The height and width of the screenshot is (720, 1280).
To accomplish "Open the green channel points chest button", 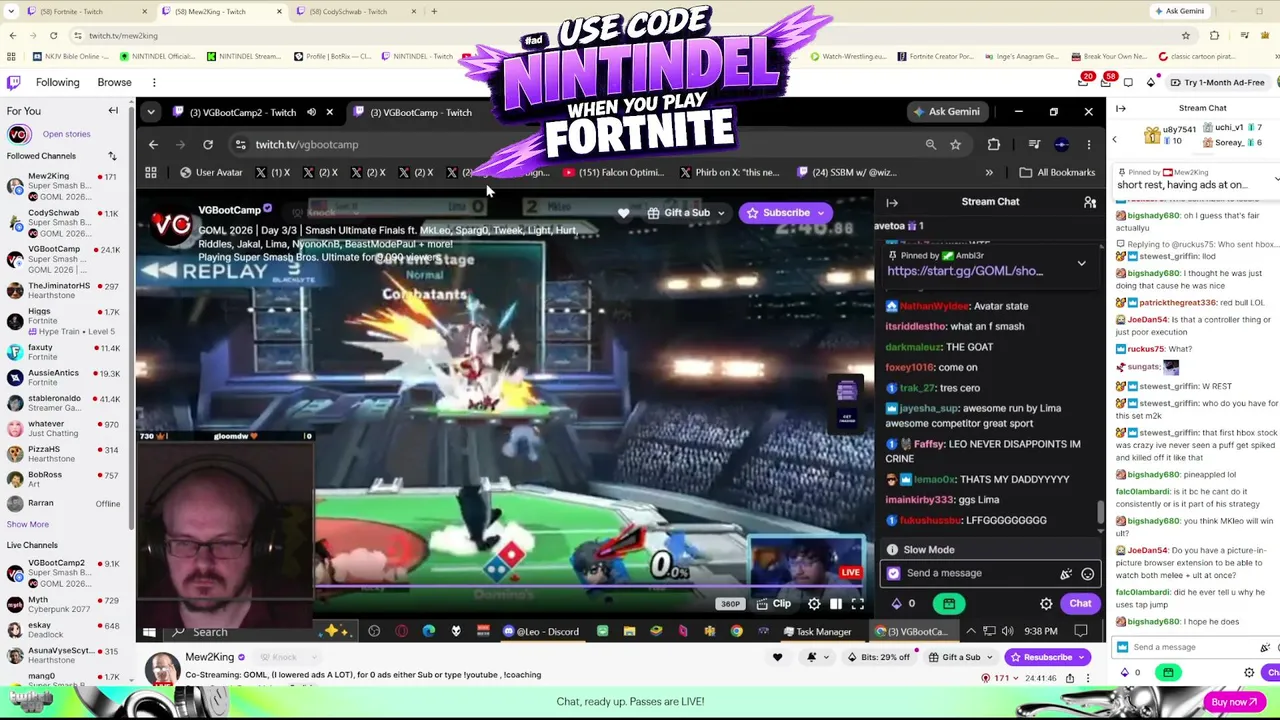I will click(x=949, y=604).
